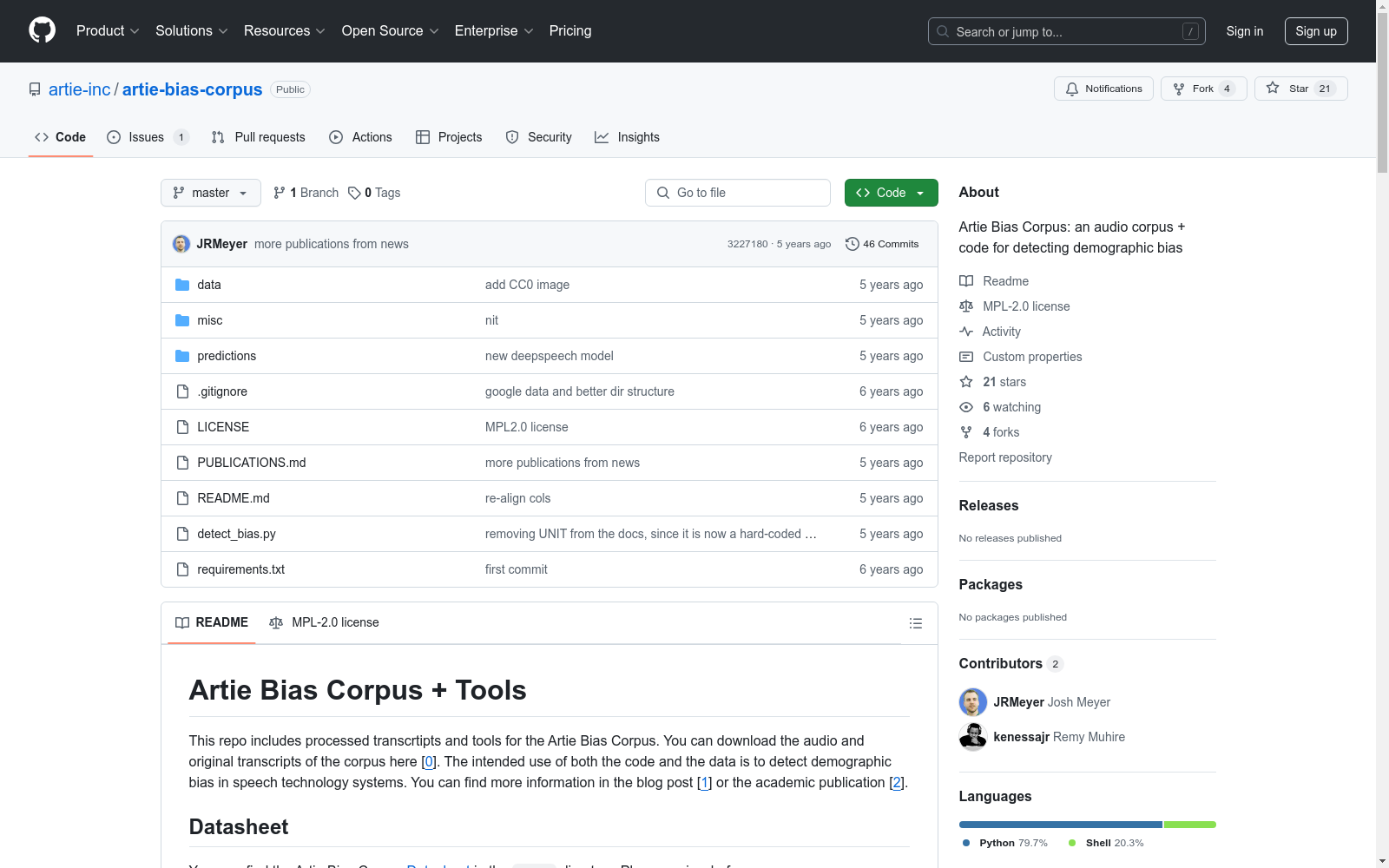Switch to the Issues tab
This screenshot has width=1389, height=868.
click(148, 137)
